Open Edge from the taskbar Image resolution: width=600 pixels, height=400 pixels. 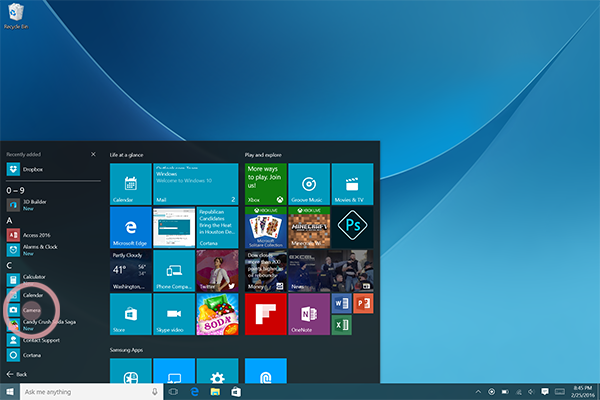click(195, 392)
